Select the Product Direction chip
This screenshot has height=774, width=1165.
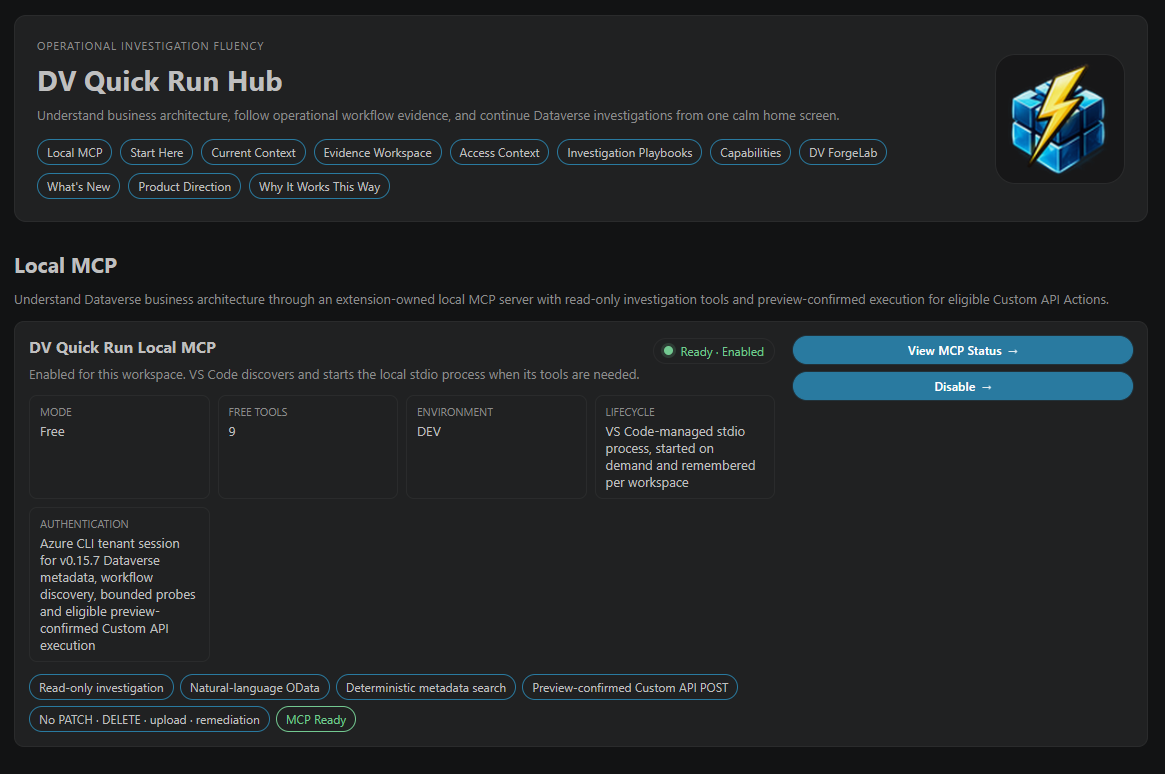pos(184,186)
